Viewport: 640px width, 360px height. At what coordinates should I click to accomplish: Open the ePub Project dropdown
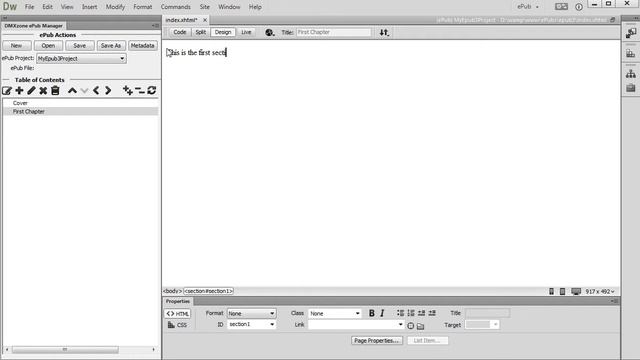(x=81, y=58)
